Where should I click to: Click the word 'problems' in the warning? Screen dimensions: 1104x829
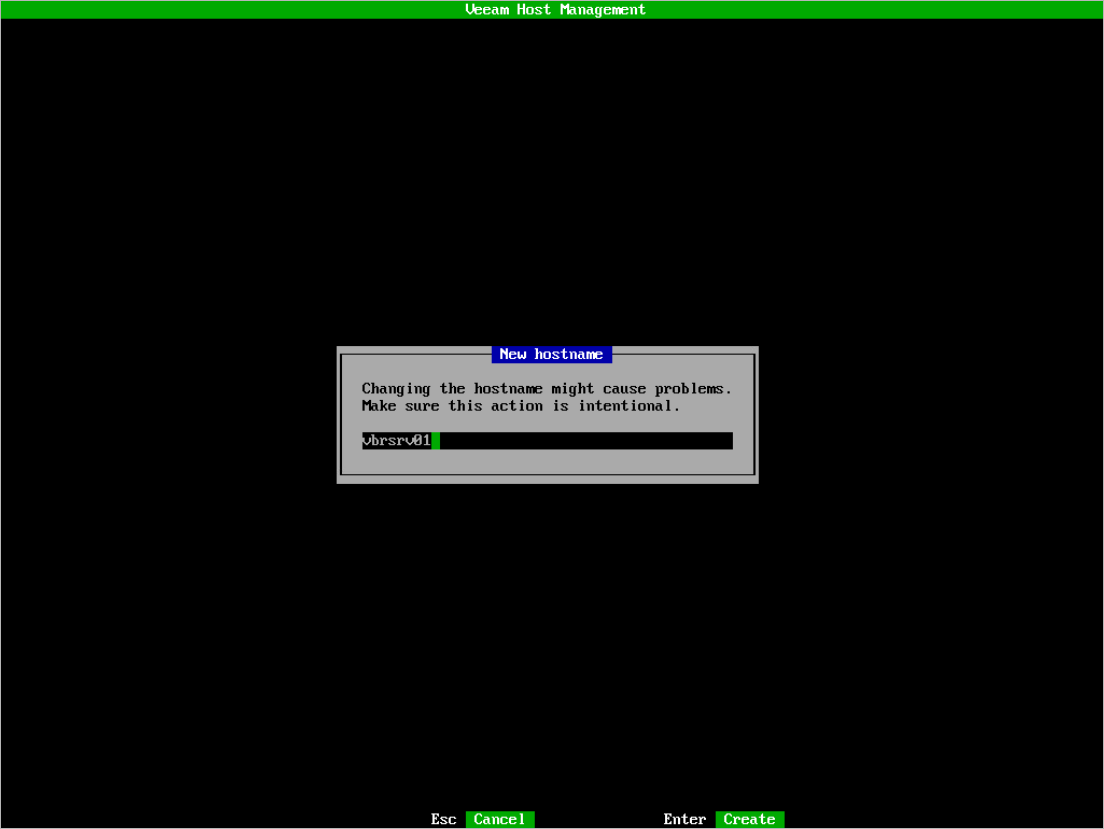[693, 388]
